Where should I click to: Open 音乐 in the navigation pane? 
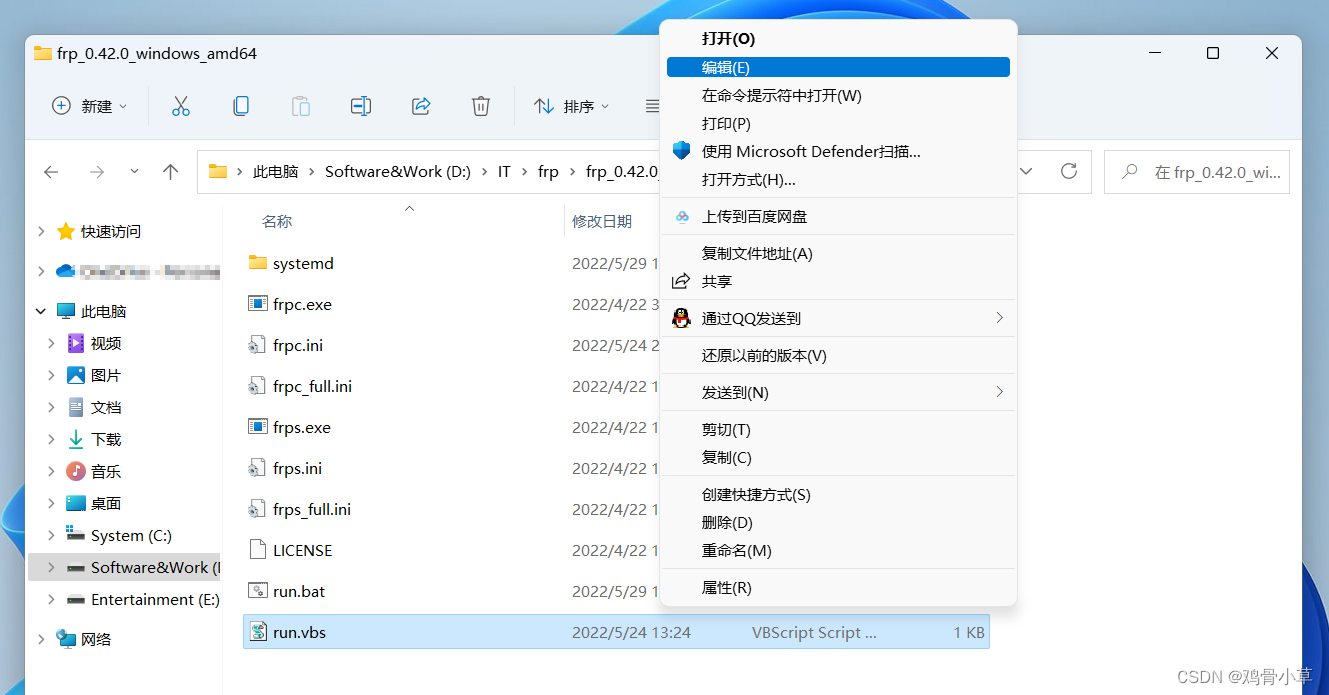106,471
